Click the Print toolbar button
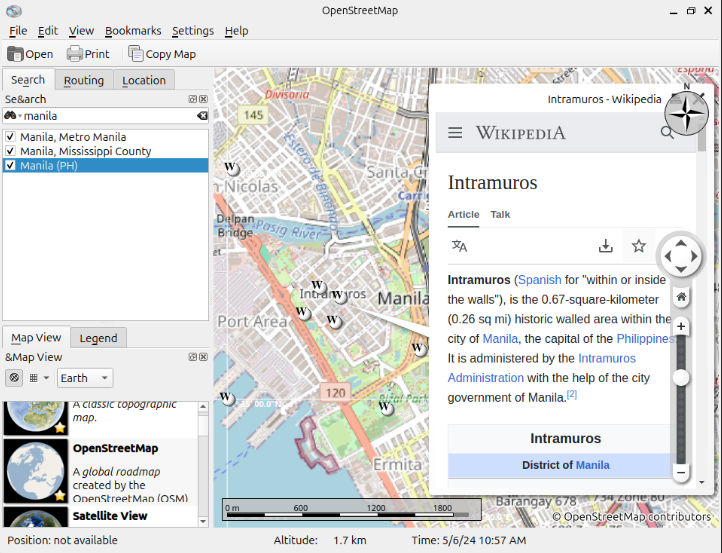The height and width of the screenshot is (553, 722). tap(88, 54)
